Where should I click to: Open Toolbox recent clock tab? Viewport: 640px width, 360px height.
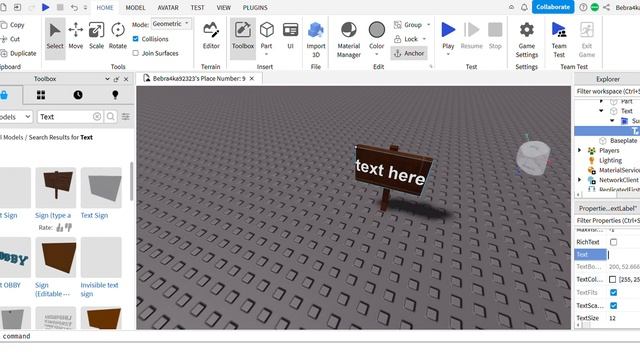point(78,95)
